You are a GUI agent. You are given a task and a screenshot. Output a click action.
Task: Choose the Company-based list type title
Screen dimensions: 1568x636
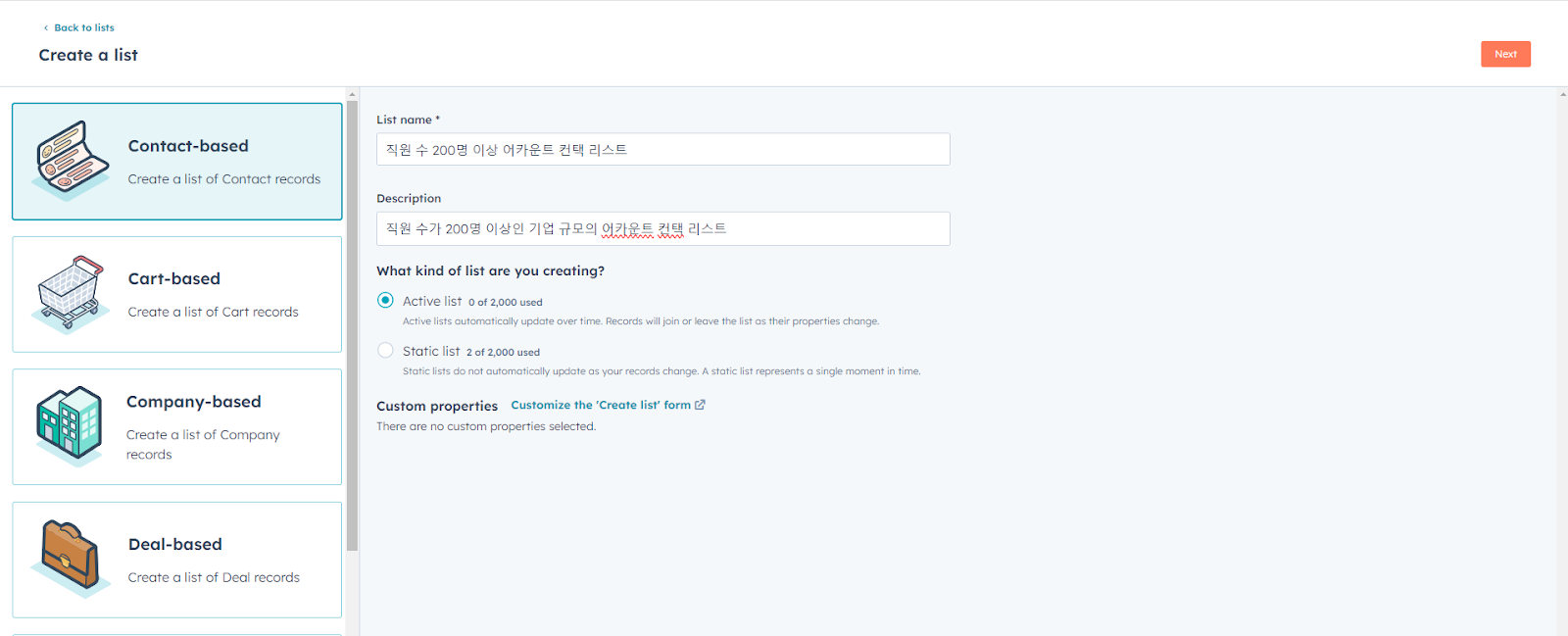(x=194, y=402)
